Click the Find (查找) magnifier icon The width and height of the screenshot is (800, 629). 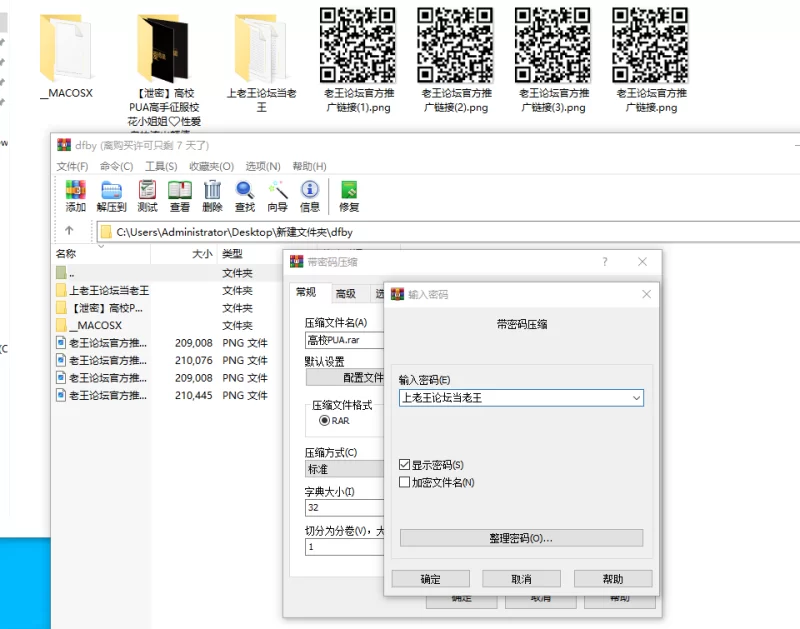[x=244, y=196]
